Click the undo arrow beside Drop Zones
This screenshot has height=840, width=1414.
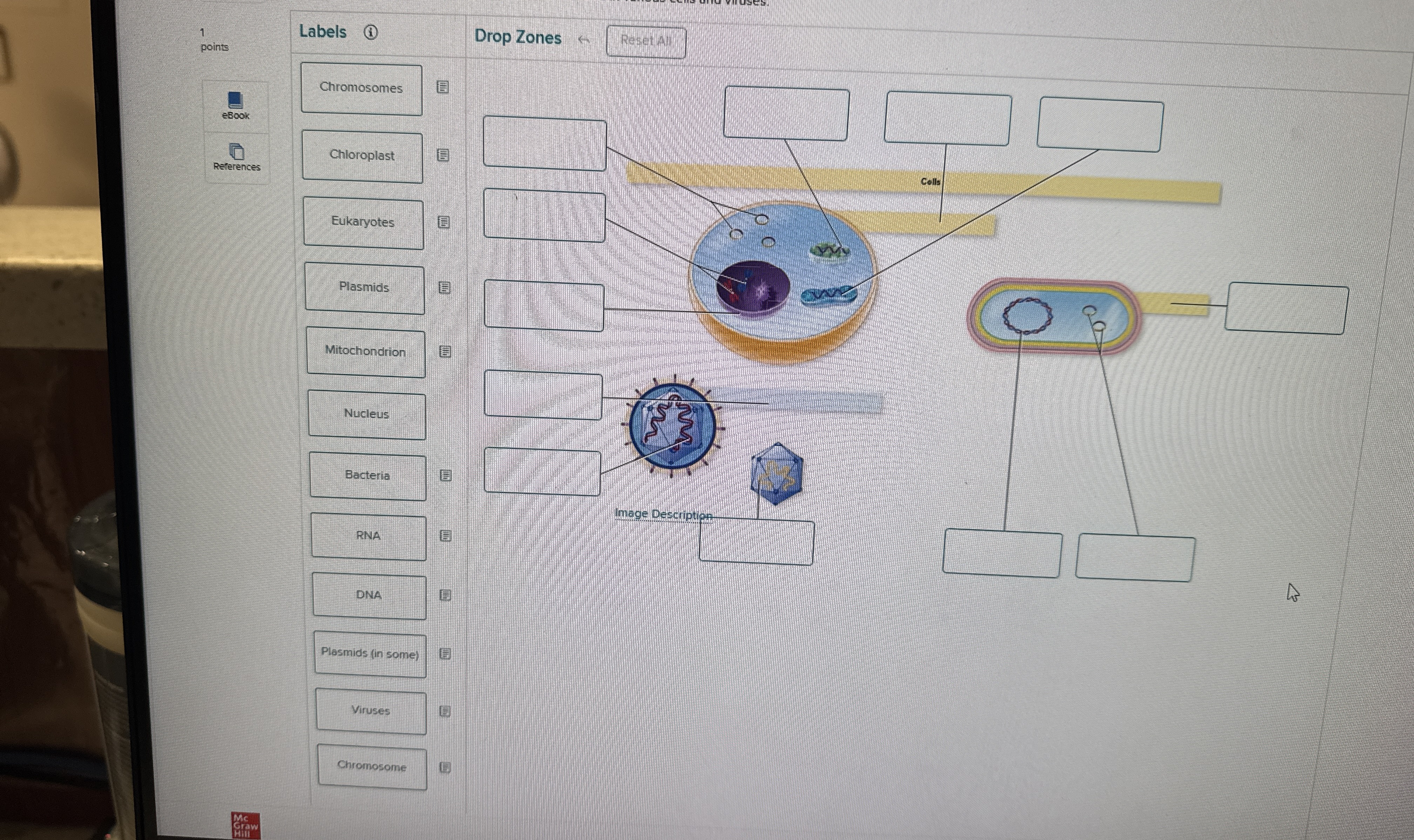(x=584, y=40)
